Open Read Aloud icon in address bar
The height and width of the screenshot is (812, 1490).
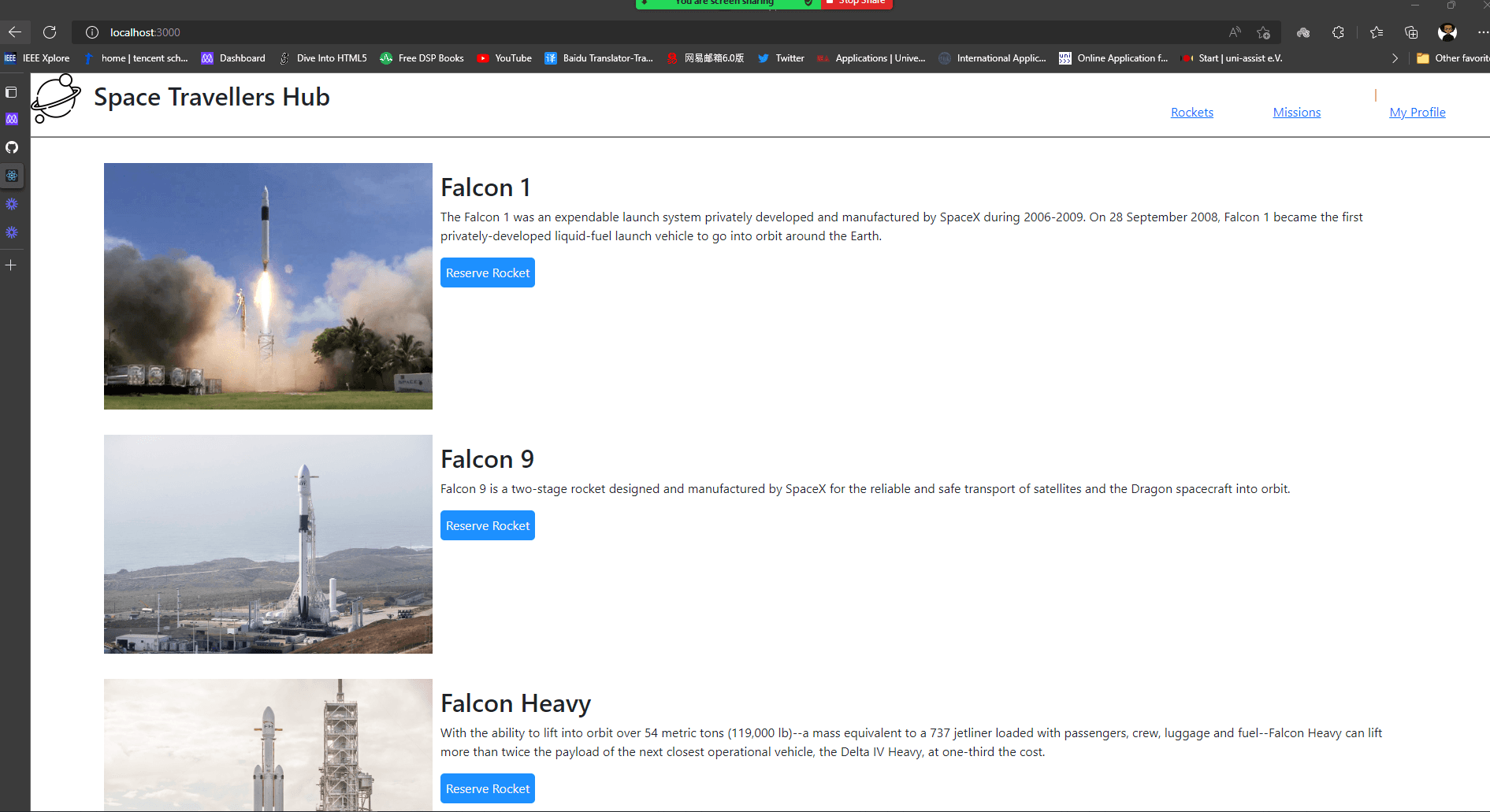tap(1234, 32)
